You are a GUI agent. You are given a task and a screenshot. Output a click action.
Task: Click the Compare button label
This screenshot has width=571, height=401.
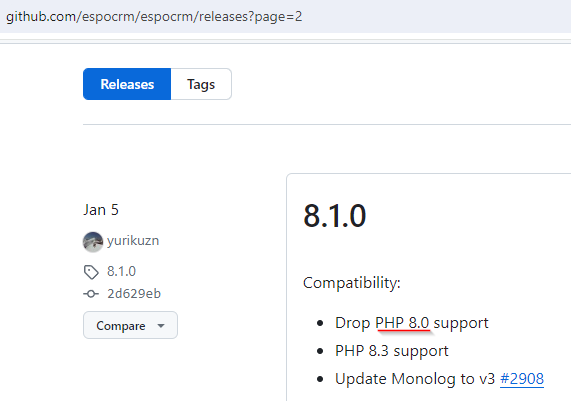tap(121, 326)
